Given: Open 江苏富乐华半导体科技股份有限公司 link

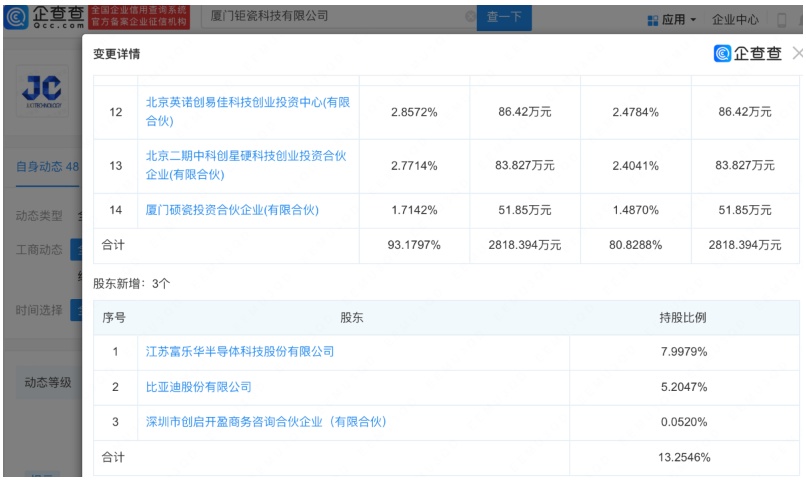Looking at the screenshot, I should click(x=240, y=352).
